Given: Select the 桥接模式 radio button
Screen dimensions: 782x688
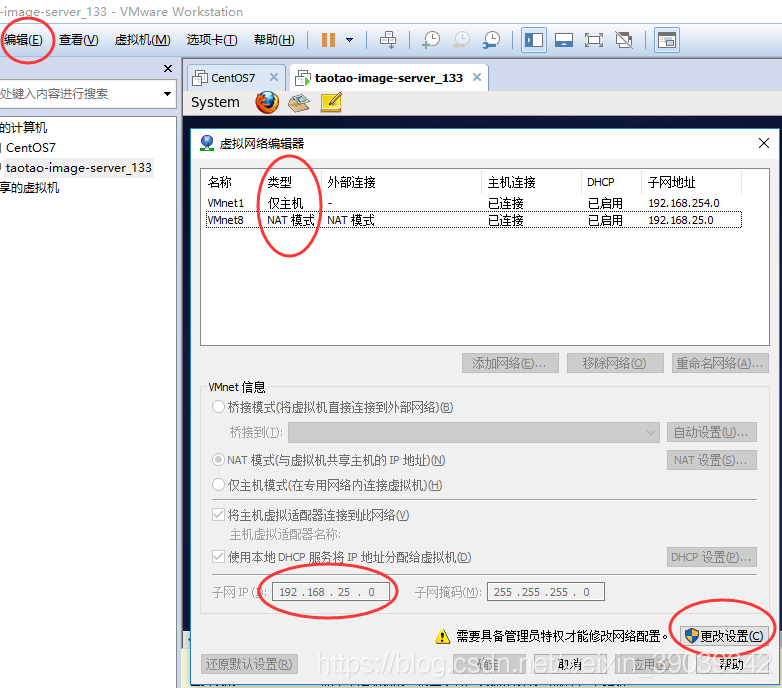Looking at the screenshot, I should point(218,407).
